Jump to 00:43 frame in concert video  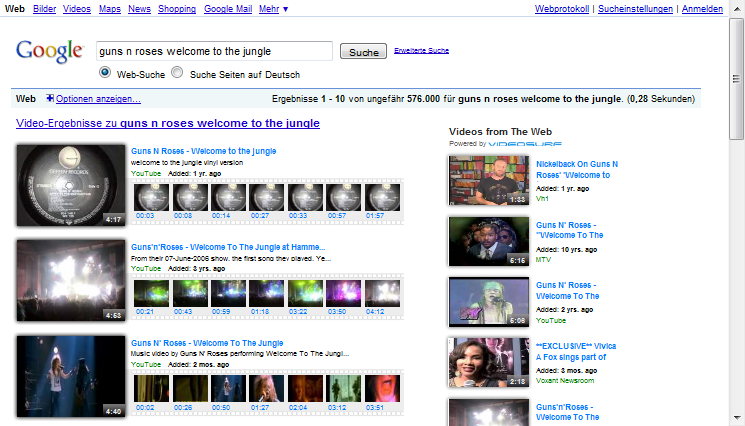(x=190, y=293)
